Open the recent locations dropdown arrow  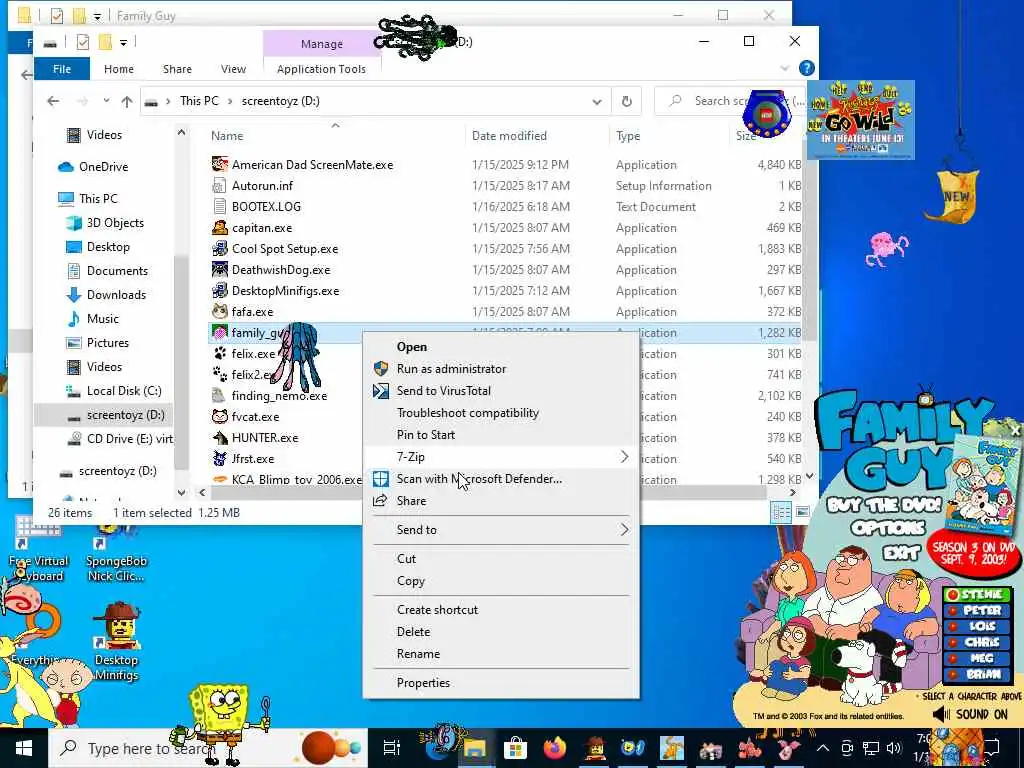(106, 101)
